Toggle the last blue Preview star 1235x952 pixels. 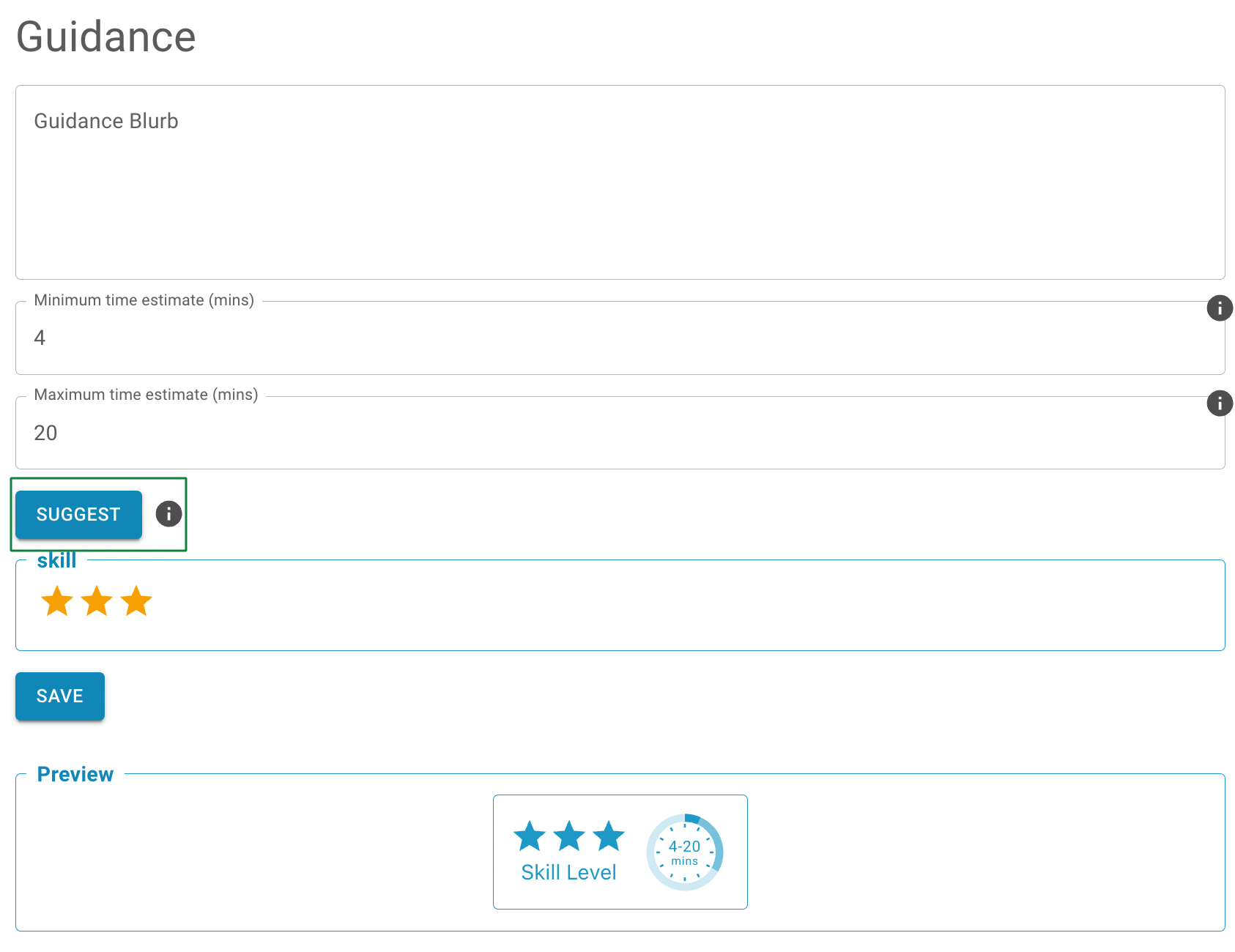tap(609, 837)
